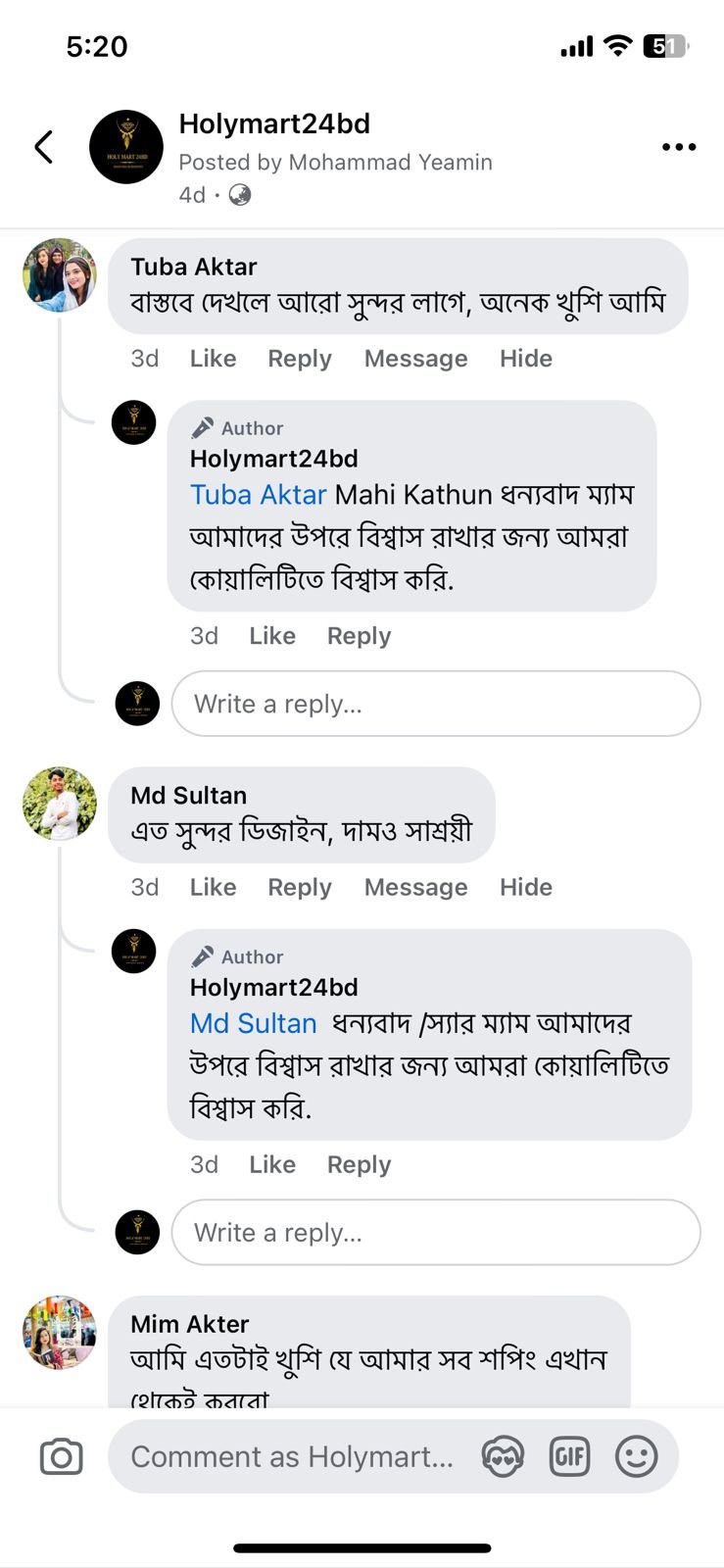Open the GIF picker icon
The height and width of the screenshot is (1568, 724).
tap(570, 1456)
